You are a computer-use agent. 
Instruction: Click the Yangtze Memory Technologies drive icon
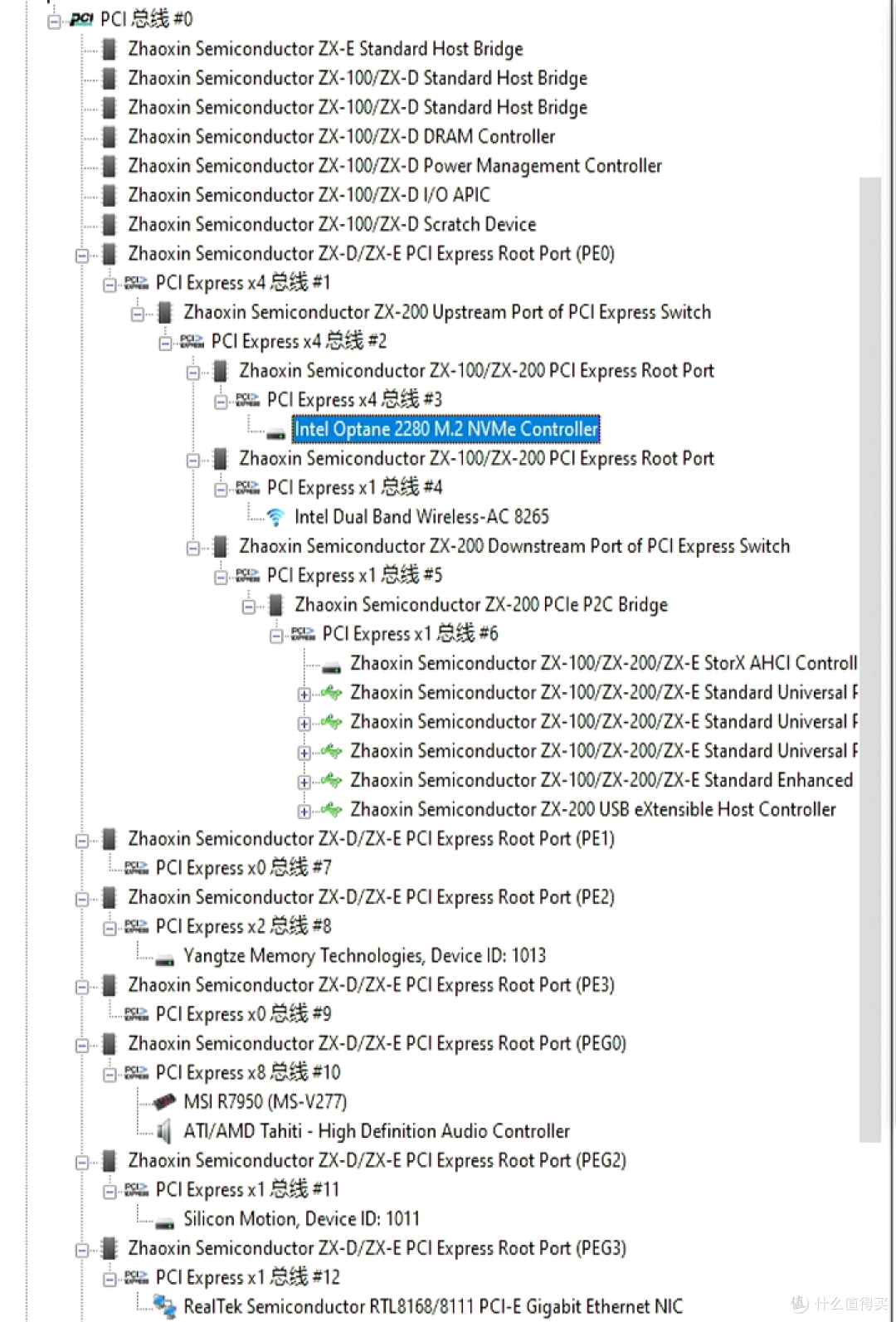[165, 960]
